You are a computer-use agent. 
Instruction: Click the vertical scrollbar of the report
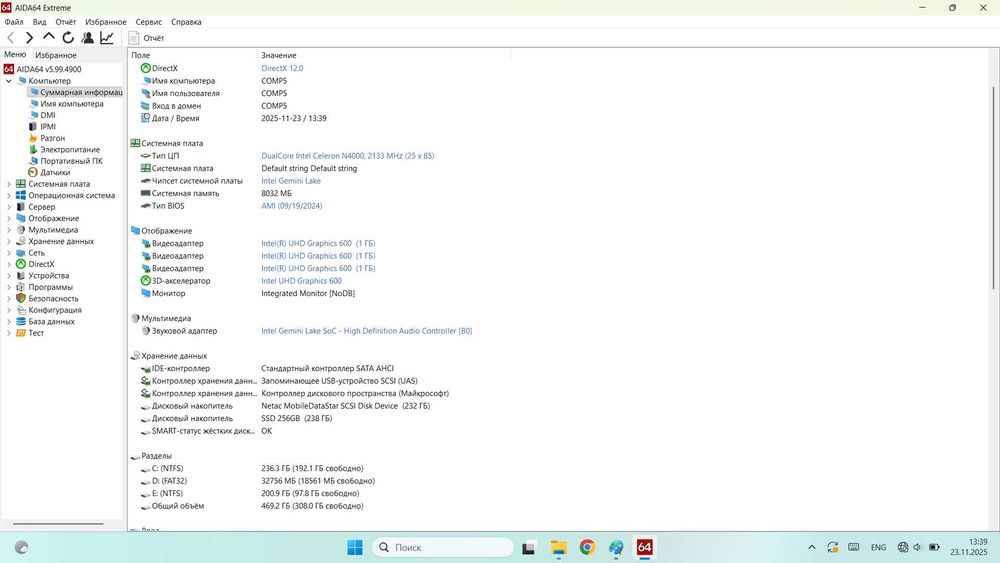[x=994, y=187]
